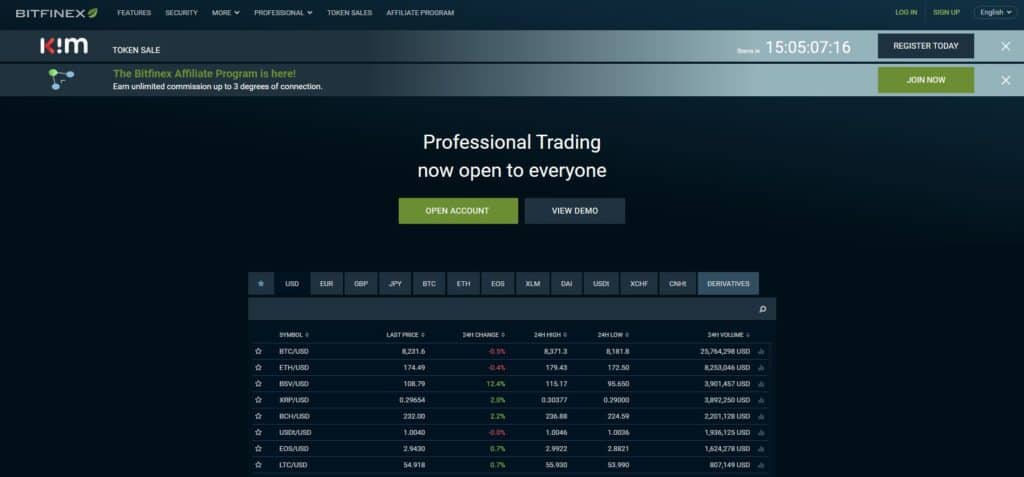This screenshot has width=1024, height=477.
Task: Dismiss the Affiliate Program banner
Action: [x=1006, y=80]
